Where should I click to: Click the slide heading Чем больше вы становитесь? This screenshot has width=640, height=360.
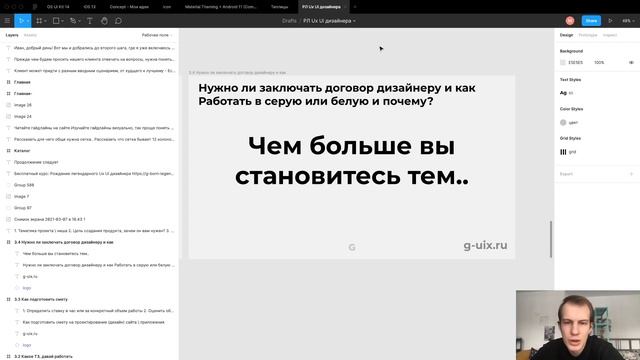click(351, 161)
